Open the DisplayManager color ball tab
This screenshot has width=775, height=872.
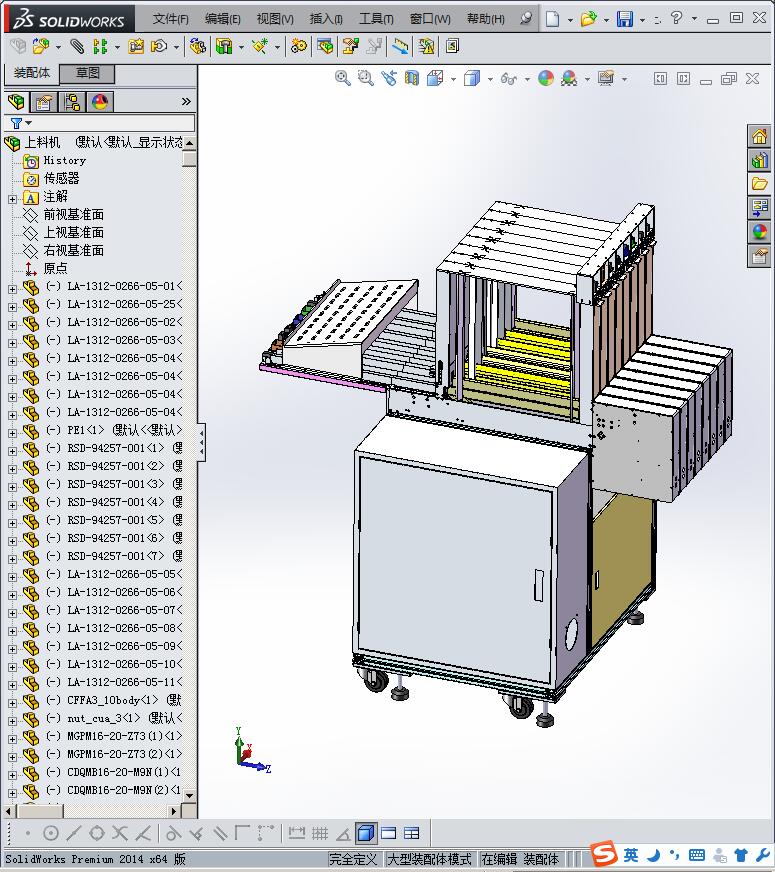point(100,102)
